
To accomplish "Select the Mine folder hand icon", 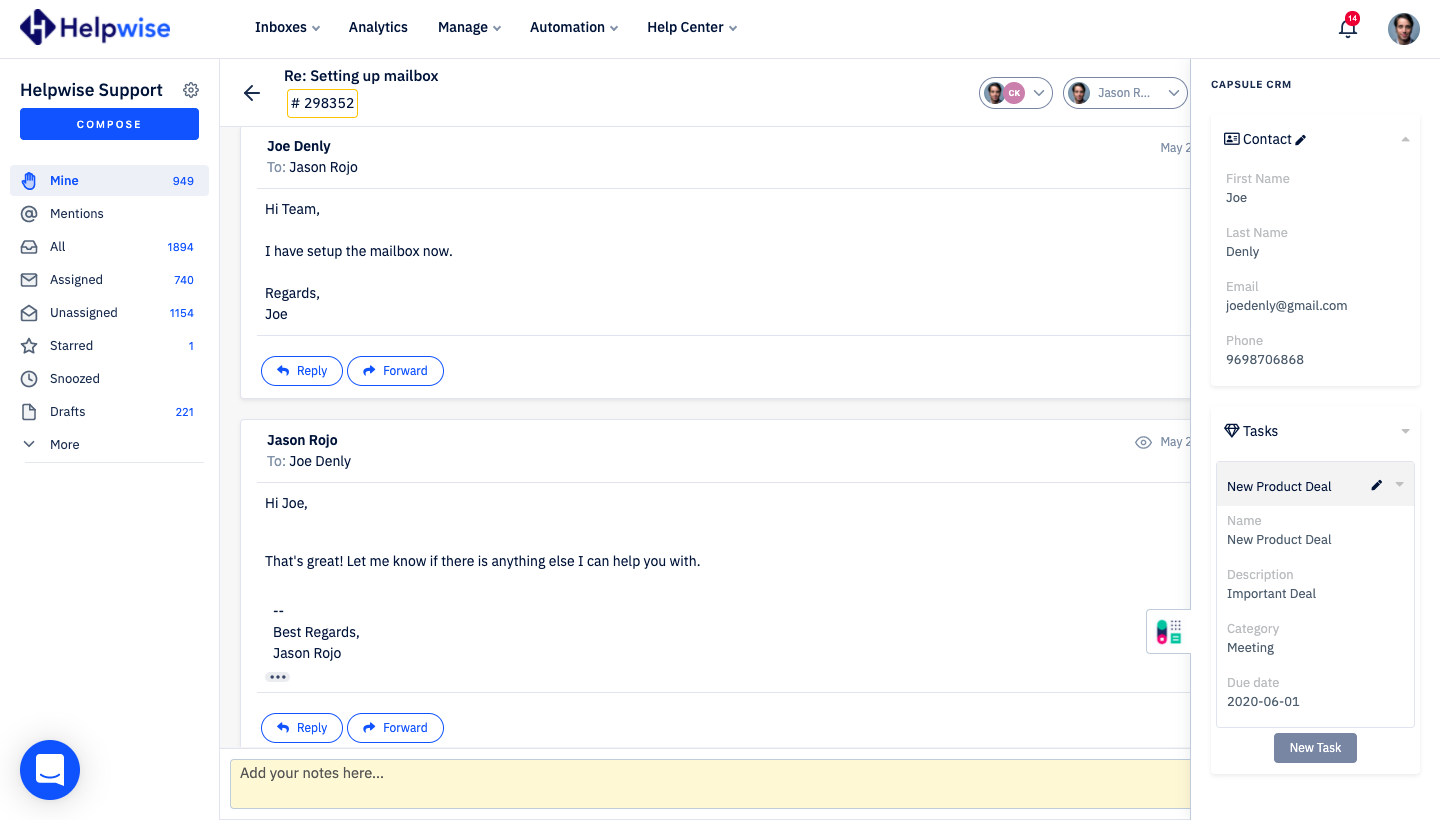I will coord(30,180).
